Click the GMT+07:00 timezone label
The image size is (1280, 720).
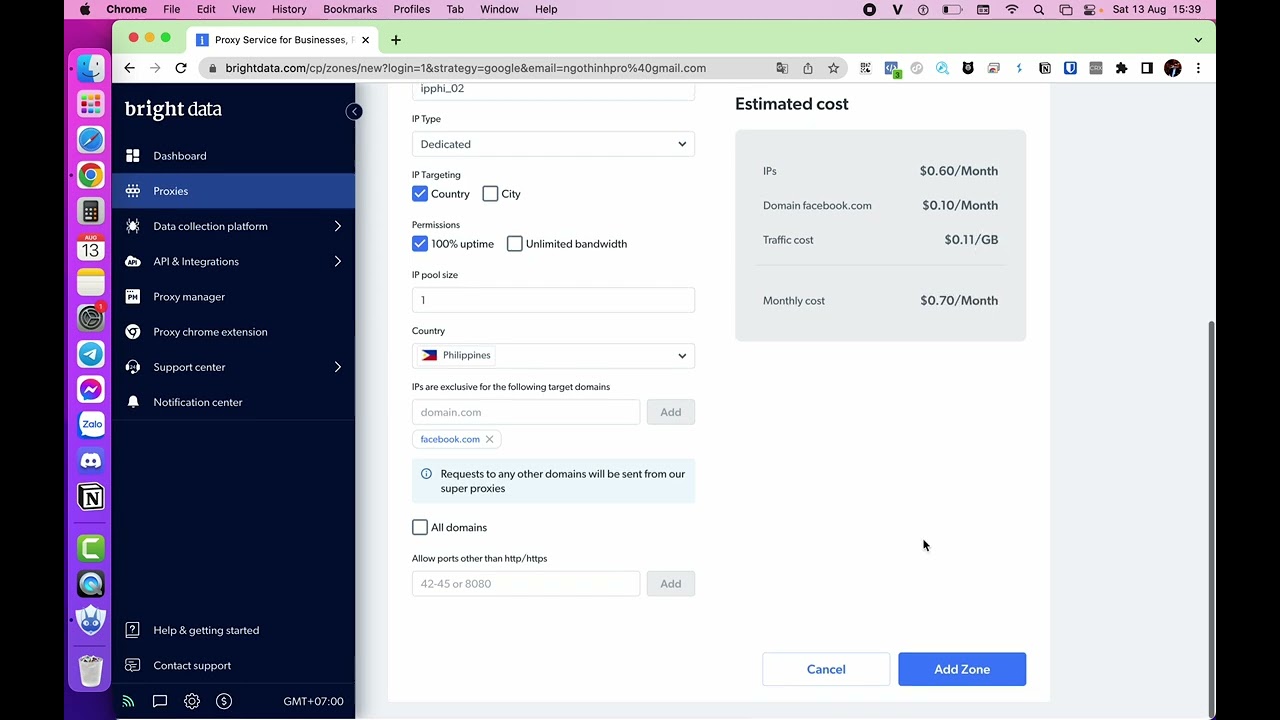[x=313, y=701]
